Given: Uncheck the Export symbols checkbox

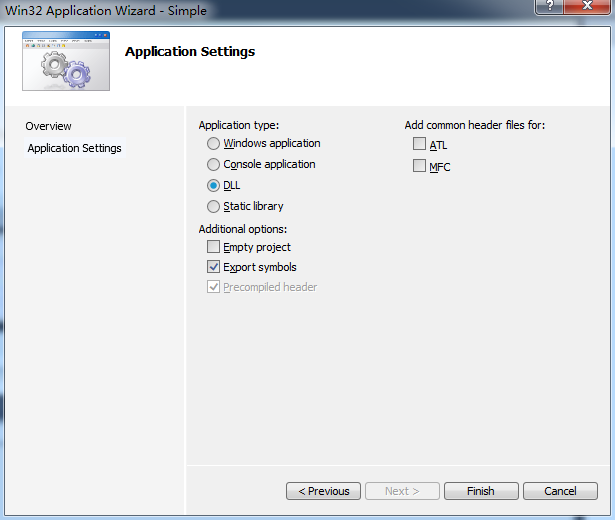Looking at the screenshot, I should (x=213, y=267).
